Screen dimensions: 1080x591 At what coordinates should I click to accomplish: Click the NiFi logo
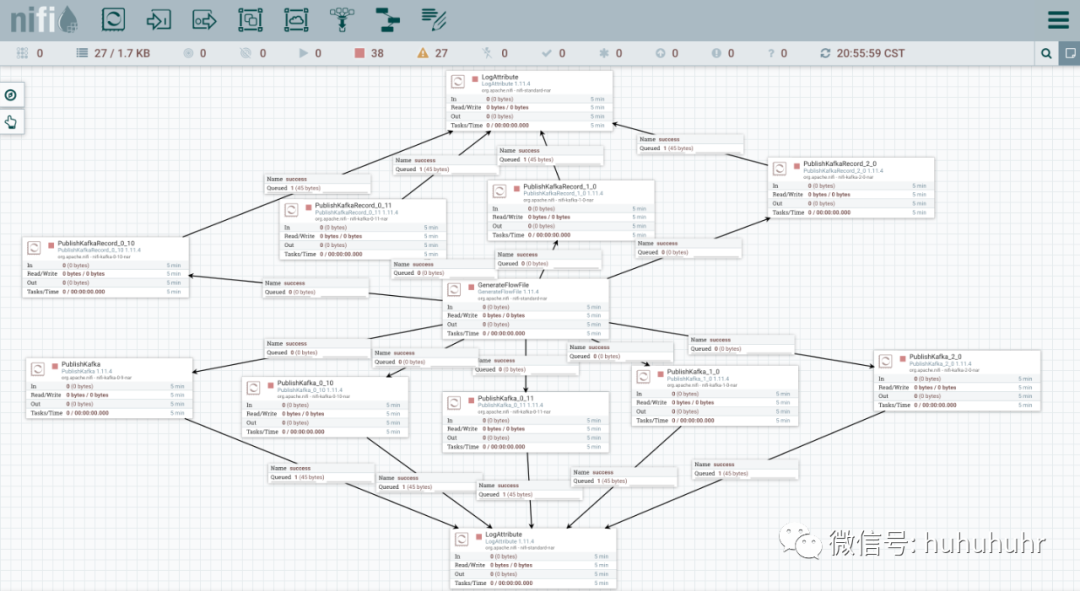pos(44,19)
